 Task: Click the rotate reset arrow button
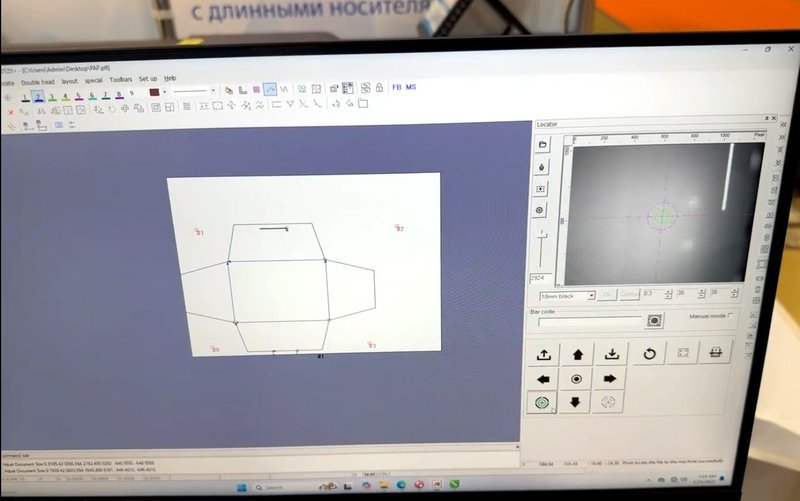pyautogui.click(x=649, y=353)
